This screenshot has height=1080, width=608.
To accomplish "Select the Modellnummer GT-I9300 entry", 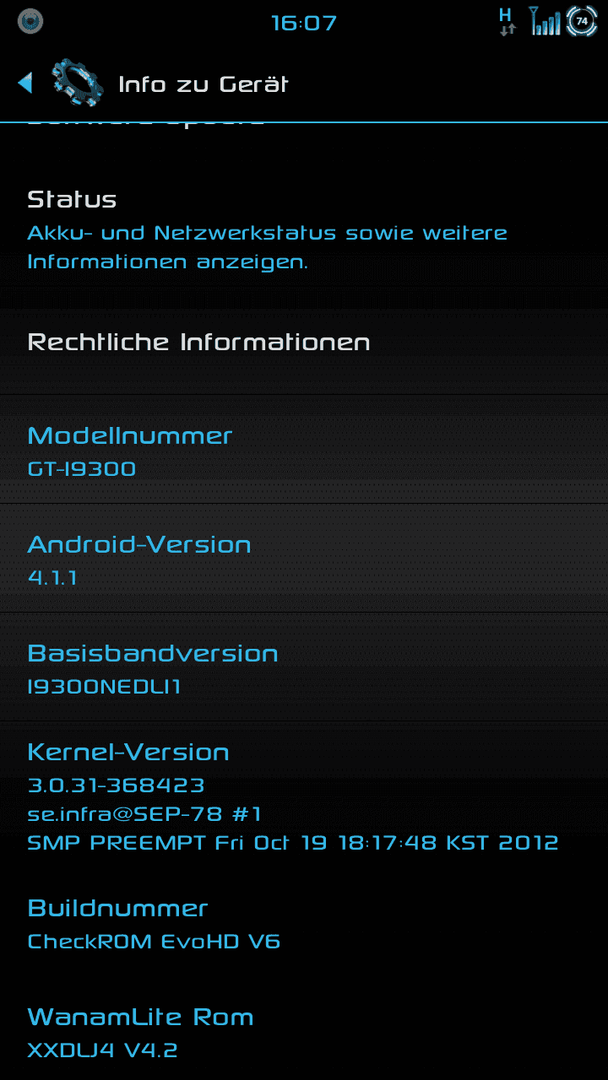I will coord(304,450).
